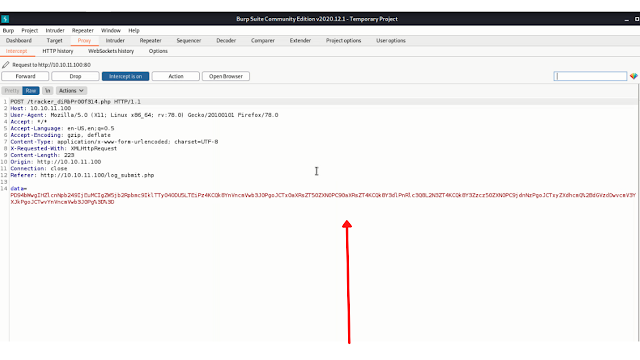Open the Window menu

tap(111, 30)
